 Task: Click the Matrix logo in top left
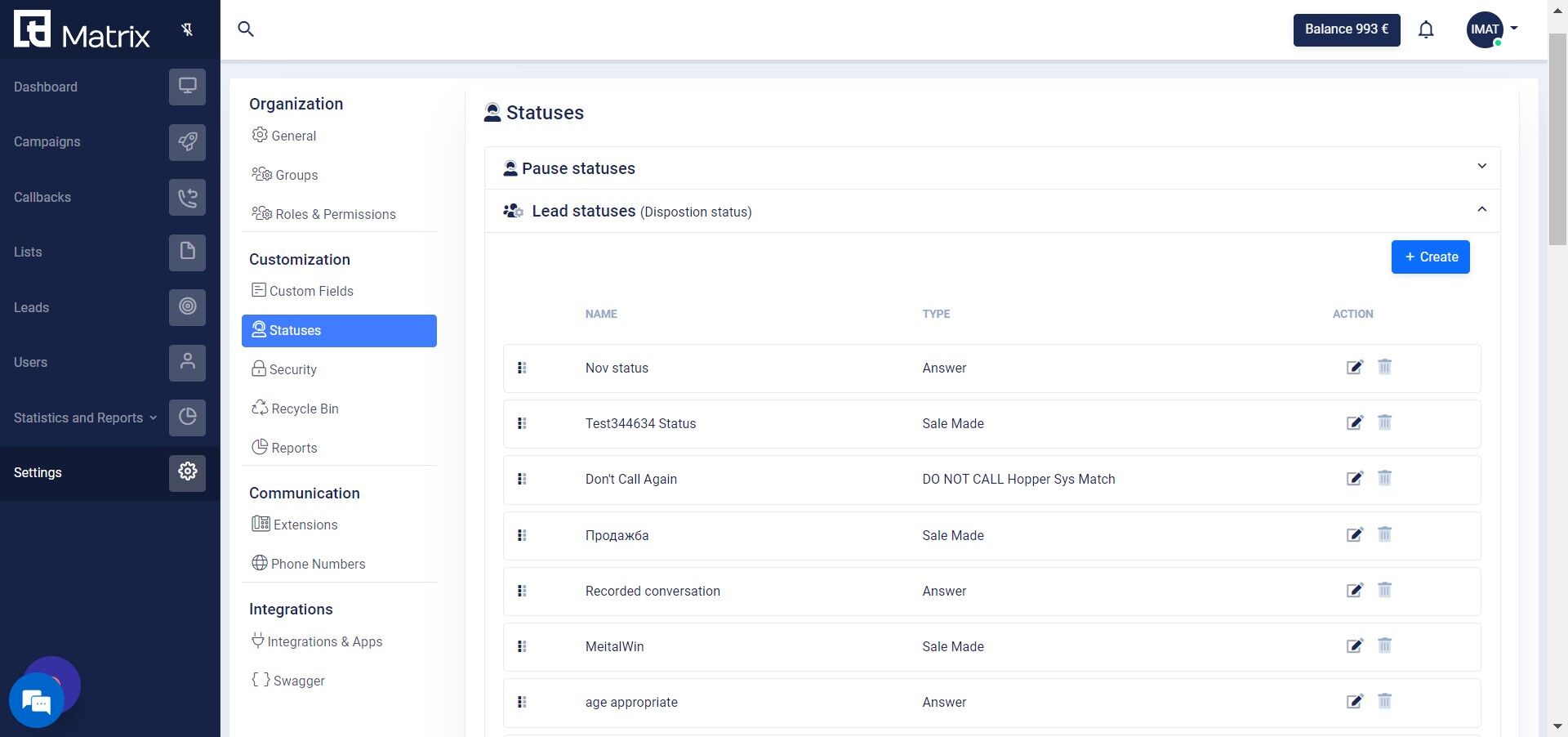82,29
